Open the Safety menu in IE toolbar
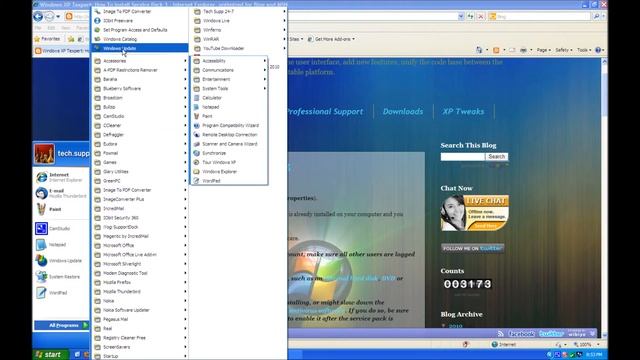Screen dimensions: 640x360 tap(563, 50)
